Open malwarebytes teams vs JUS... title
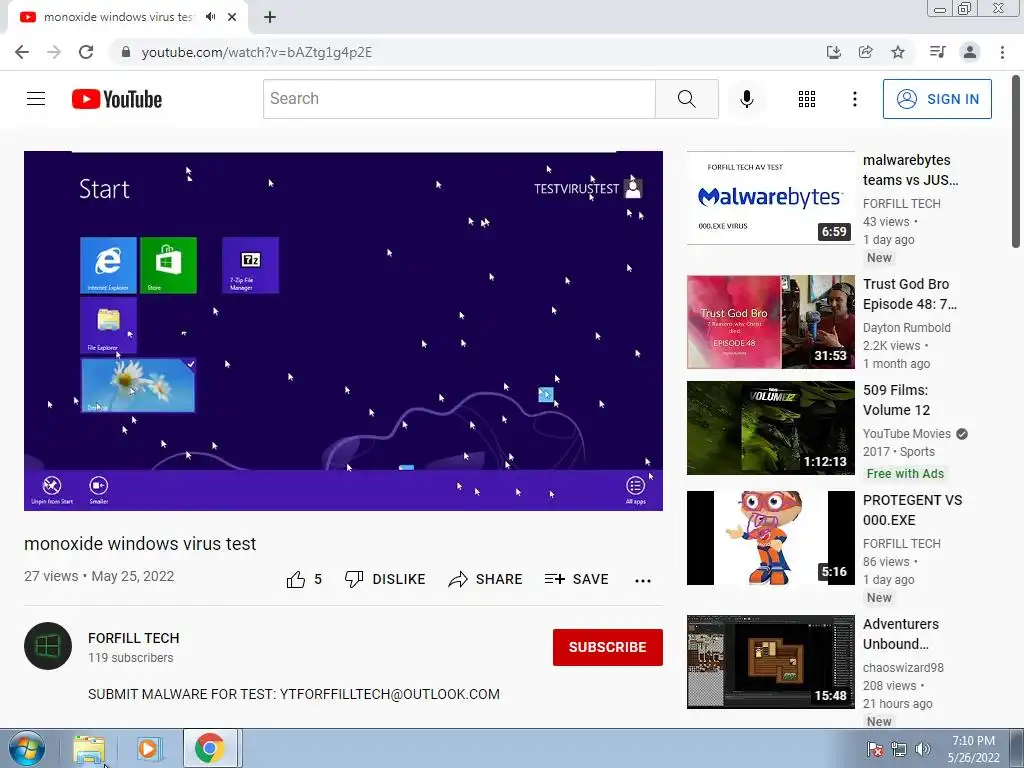Viewport: 1024px width, 768px height. pyautogui.click(x=910, y=170)
